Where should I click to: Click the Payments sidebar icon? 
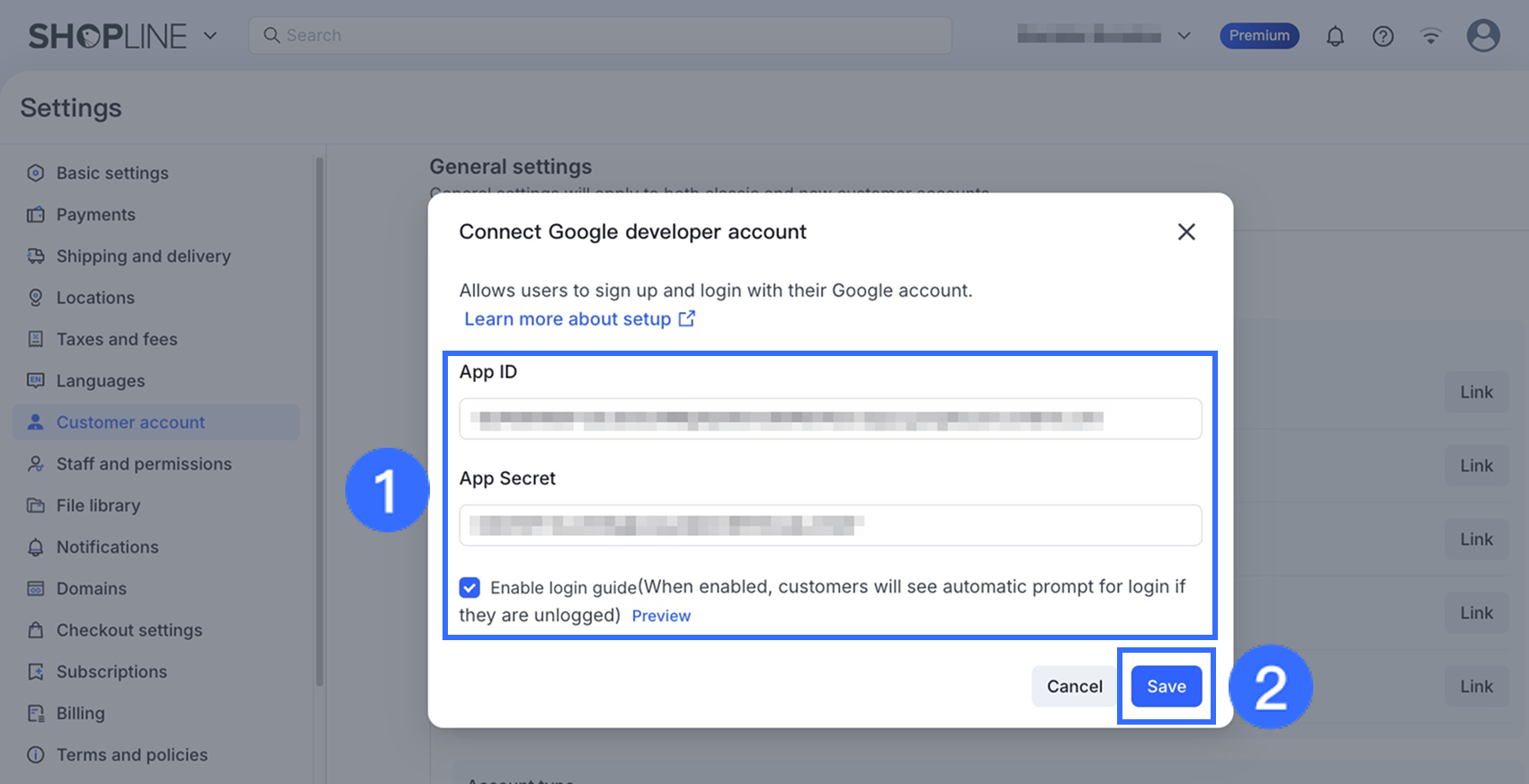click(x=36, y=215)
